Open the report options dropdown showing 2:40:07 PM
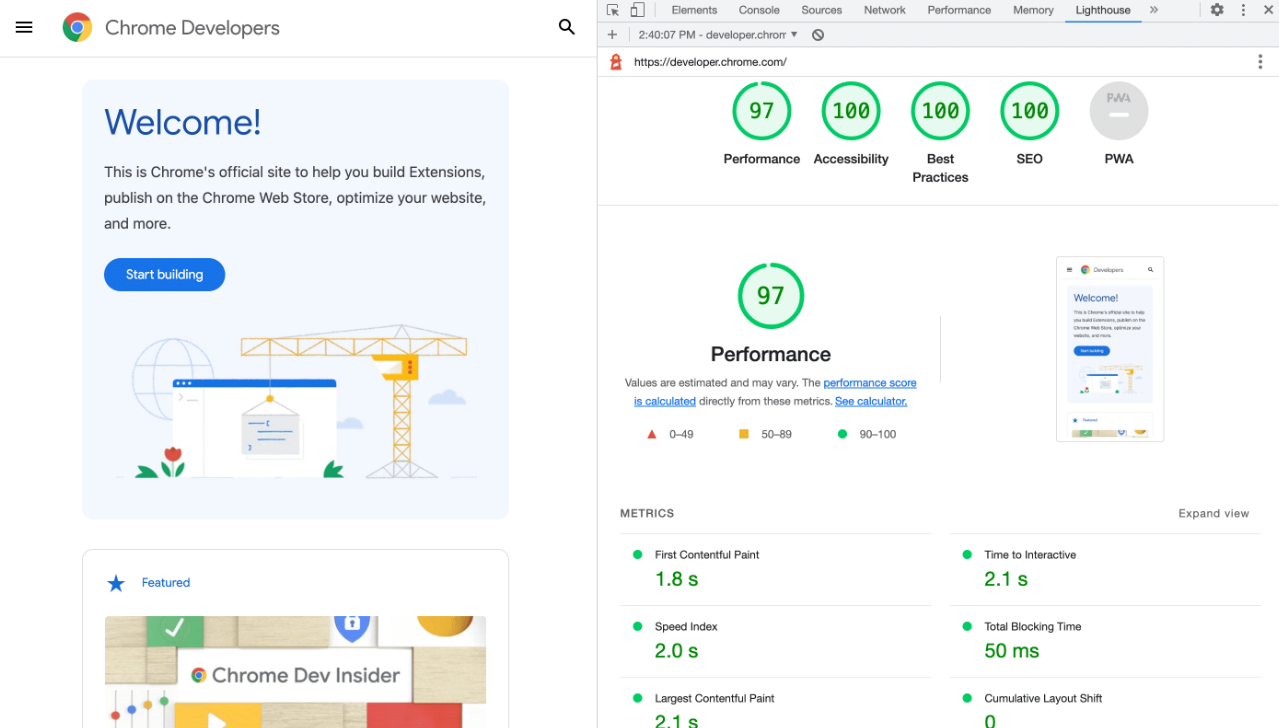This screenshot has width=1279, height=728. 716,33
